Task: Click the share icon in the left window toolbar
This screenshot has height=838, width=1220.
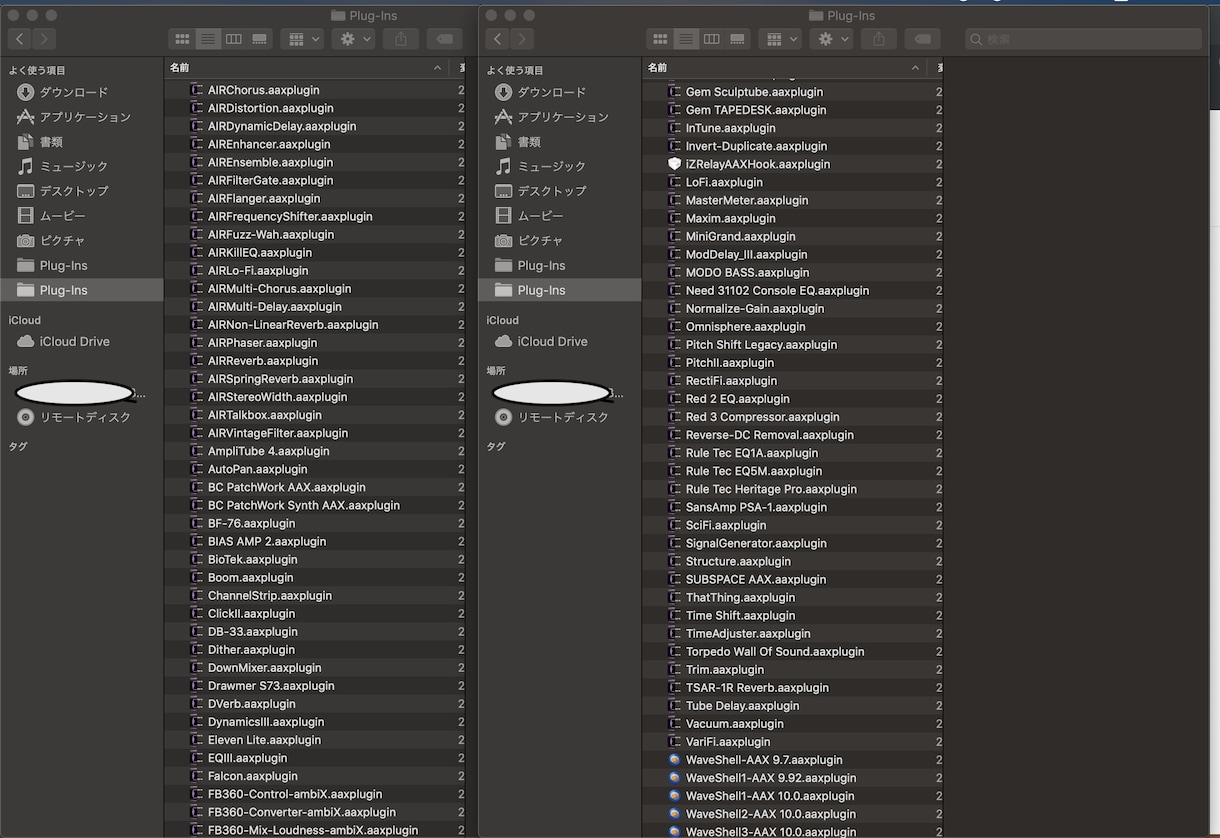Action: tap(401, 39)
